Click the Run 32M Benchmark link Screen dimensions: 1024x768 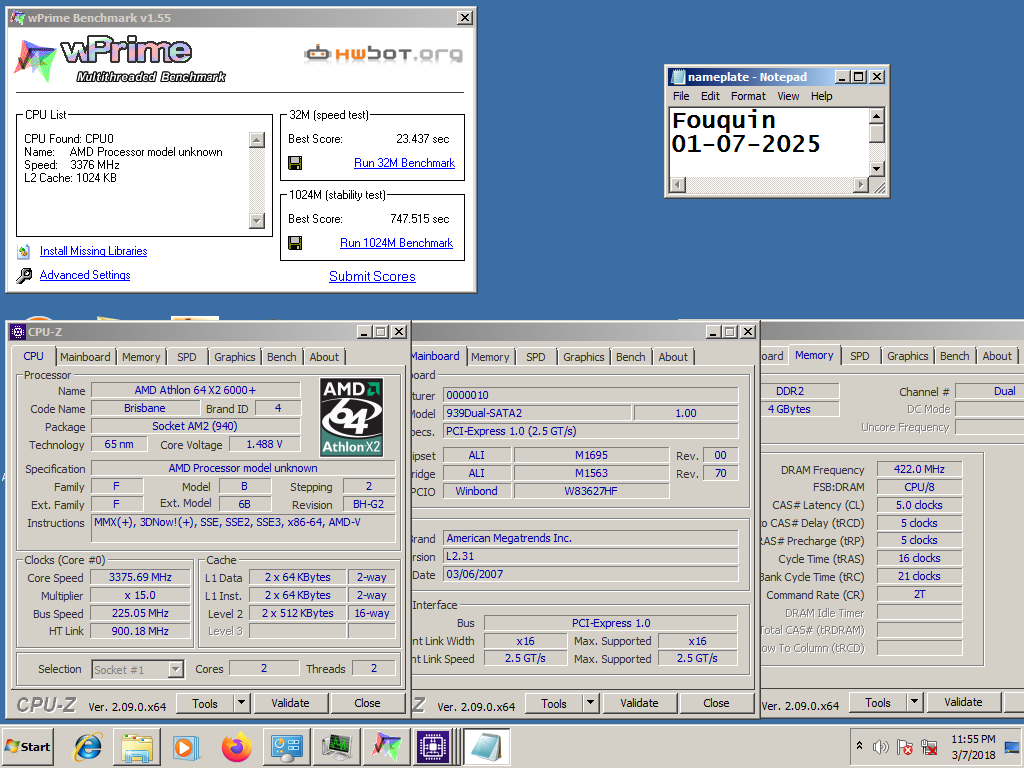point(404,163)
